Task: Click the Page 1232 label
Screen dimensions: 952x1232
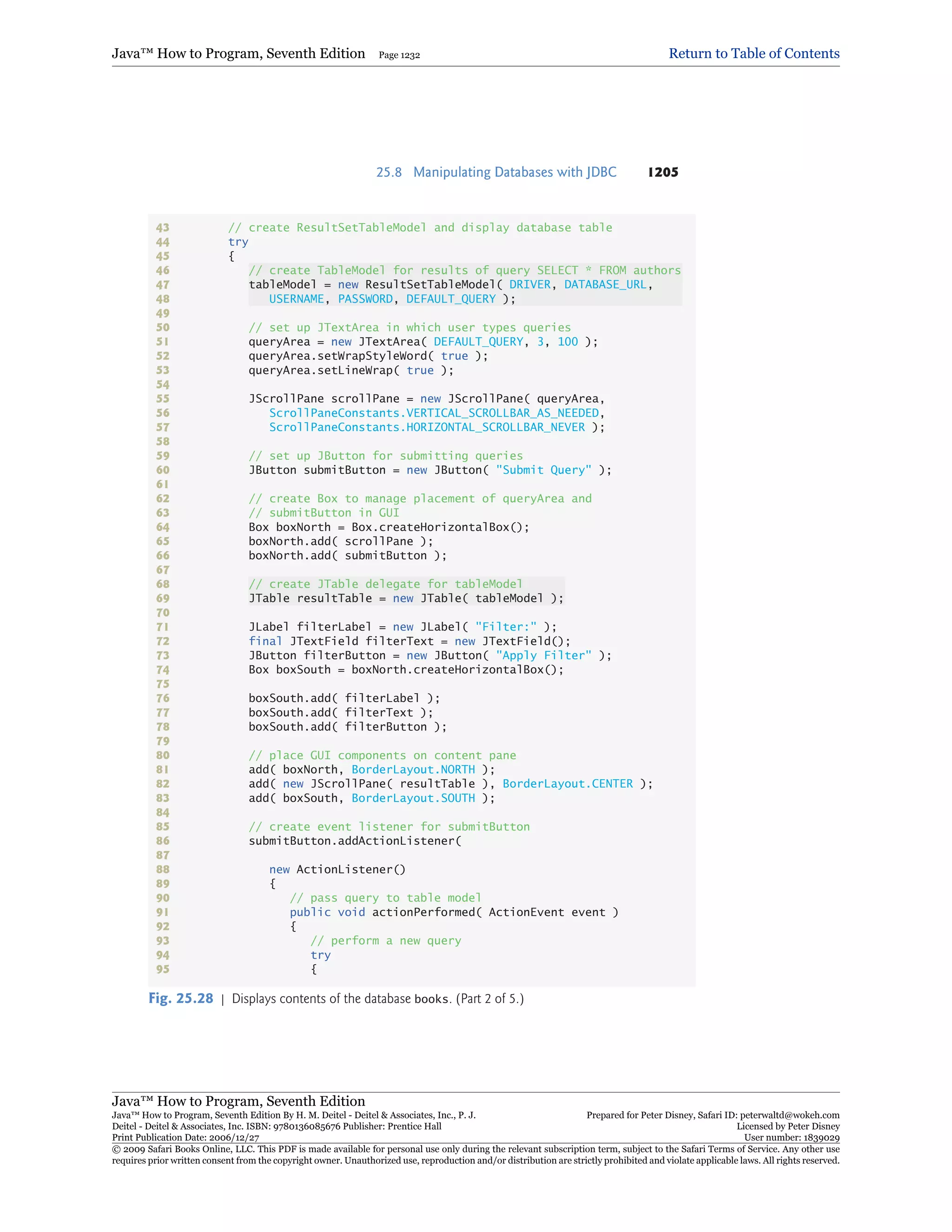Action: (399, 55)
